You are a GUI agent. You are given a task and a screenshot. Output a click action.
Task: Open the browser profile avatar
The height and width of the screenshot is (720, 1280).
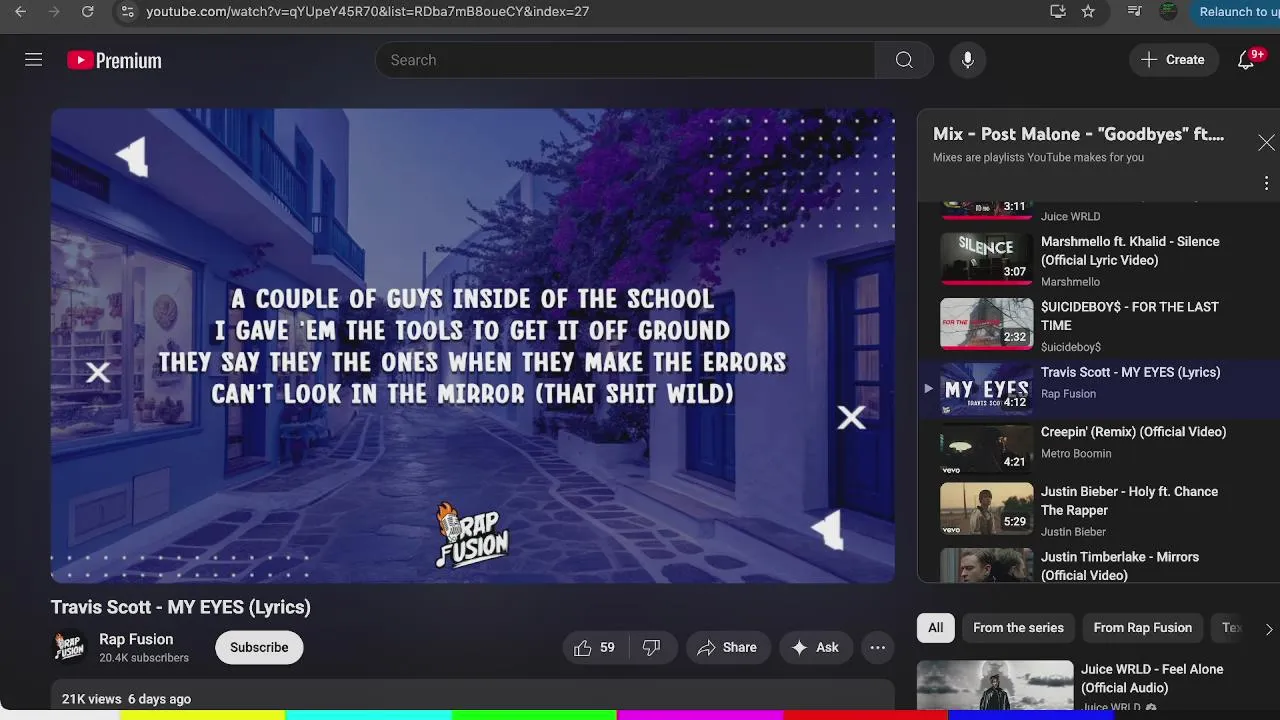[x=1168, y=12]
